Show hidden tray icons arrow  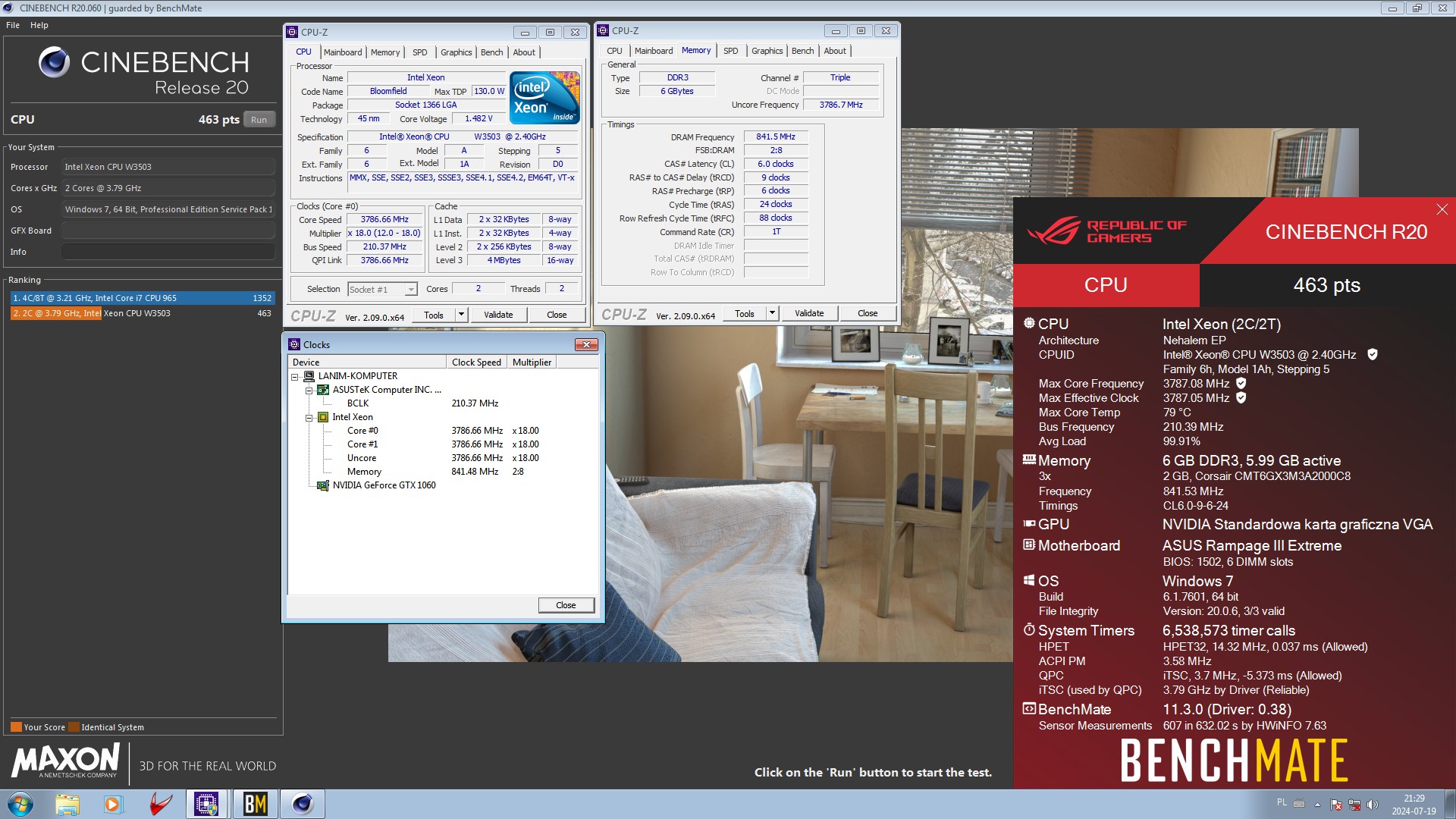click(1317, 804)
